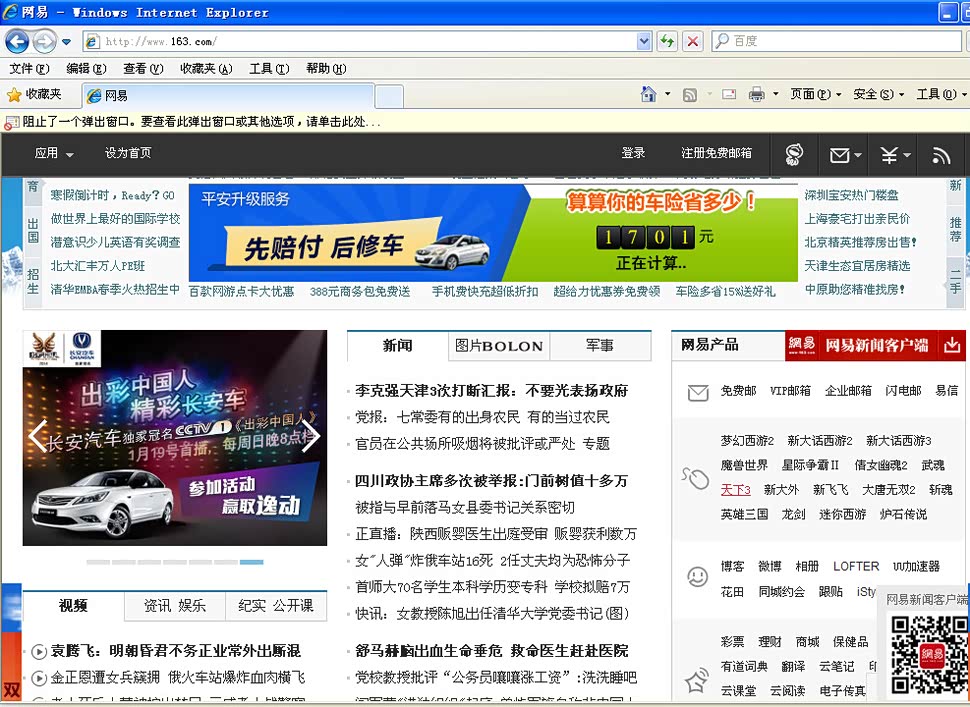
Task: Expand the Print dropdown arrow
Action: click(776, 94)
